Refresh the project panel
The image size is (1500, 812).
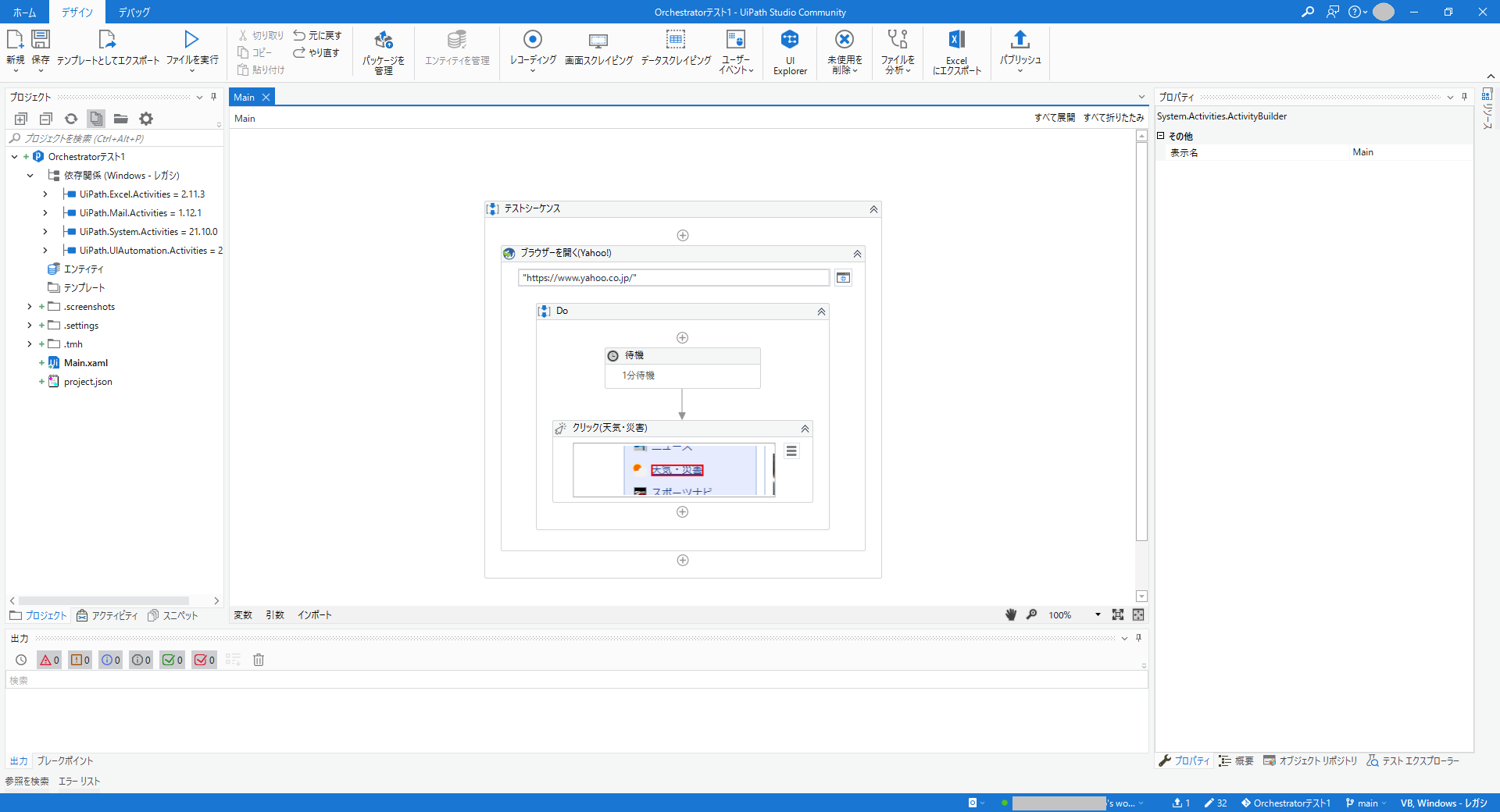click(x=71, y=119)
